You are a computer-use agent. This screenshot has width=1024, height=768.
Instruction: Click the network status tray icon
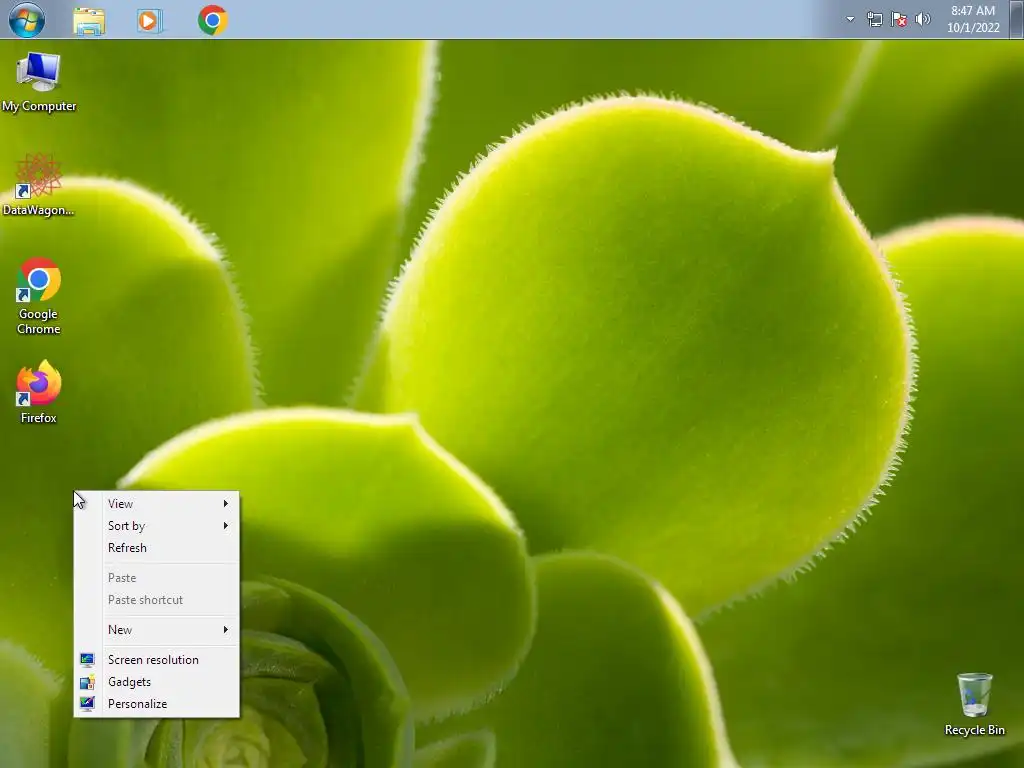pyautogui.click(x=874, y=20)
